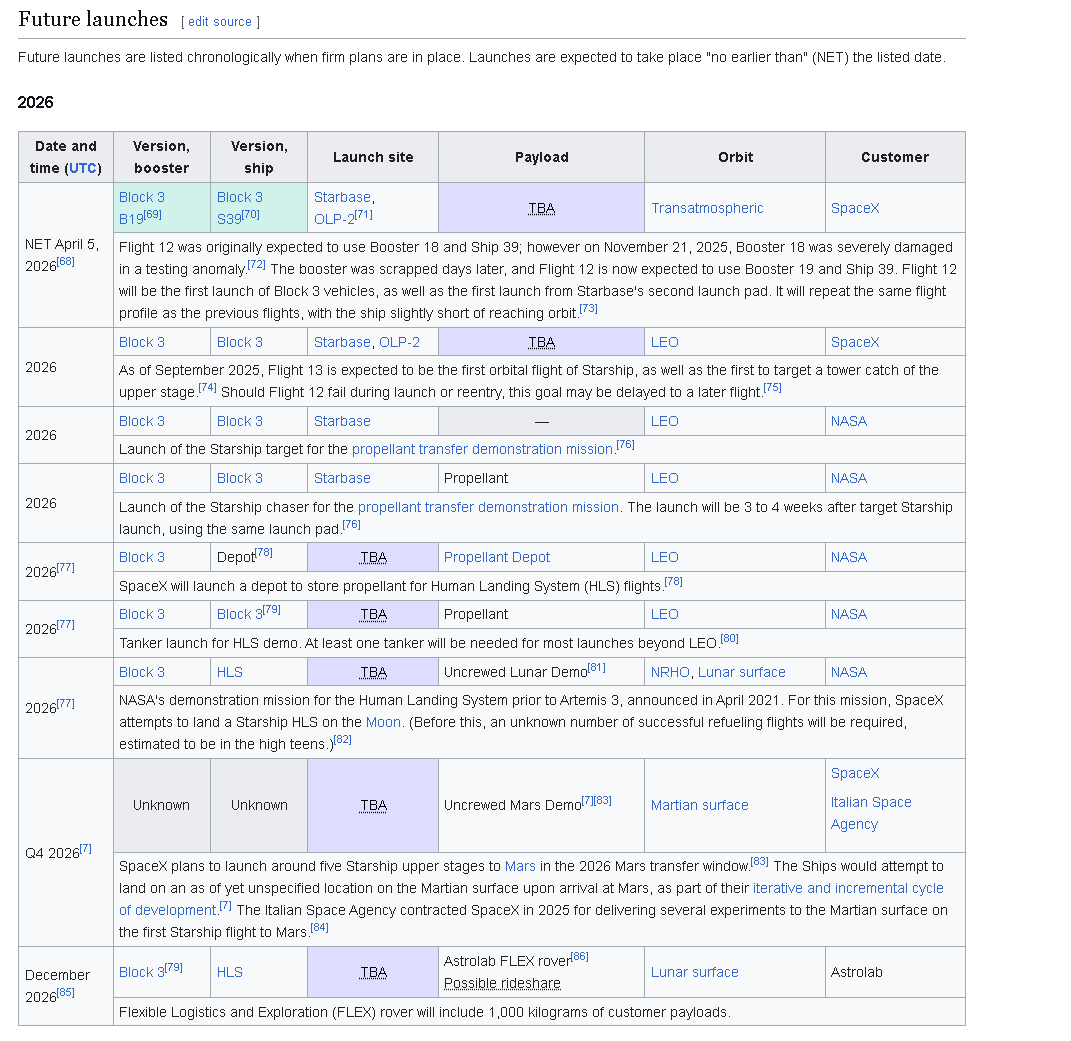This screenshot has height=1041, width=1071.
Task: Click the Propellant Depot payload link
Action: click(497, 557)
